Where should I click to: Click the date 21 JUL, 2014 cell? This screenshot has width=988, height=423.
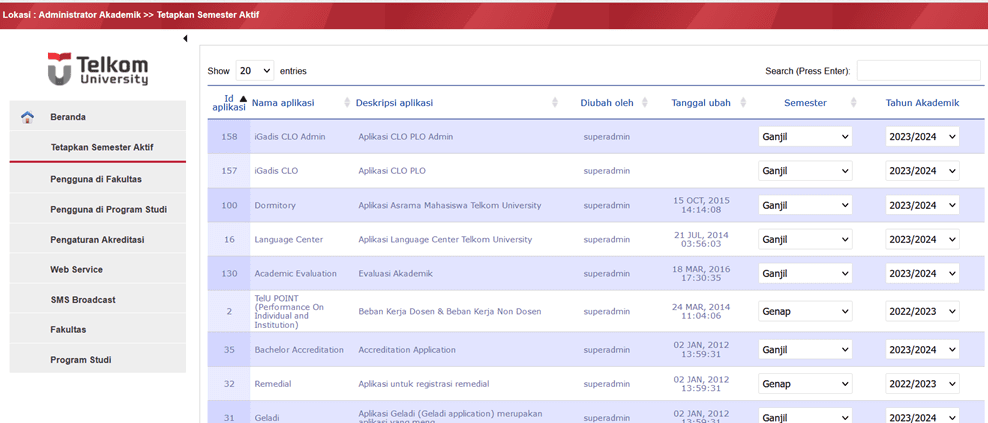point(701,240)
